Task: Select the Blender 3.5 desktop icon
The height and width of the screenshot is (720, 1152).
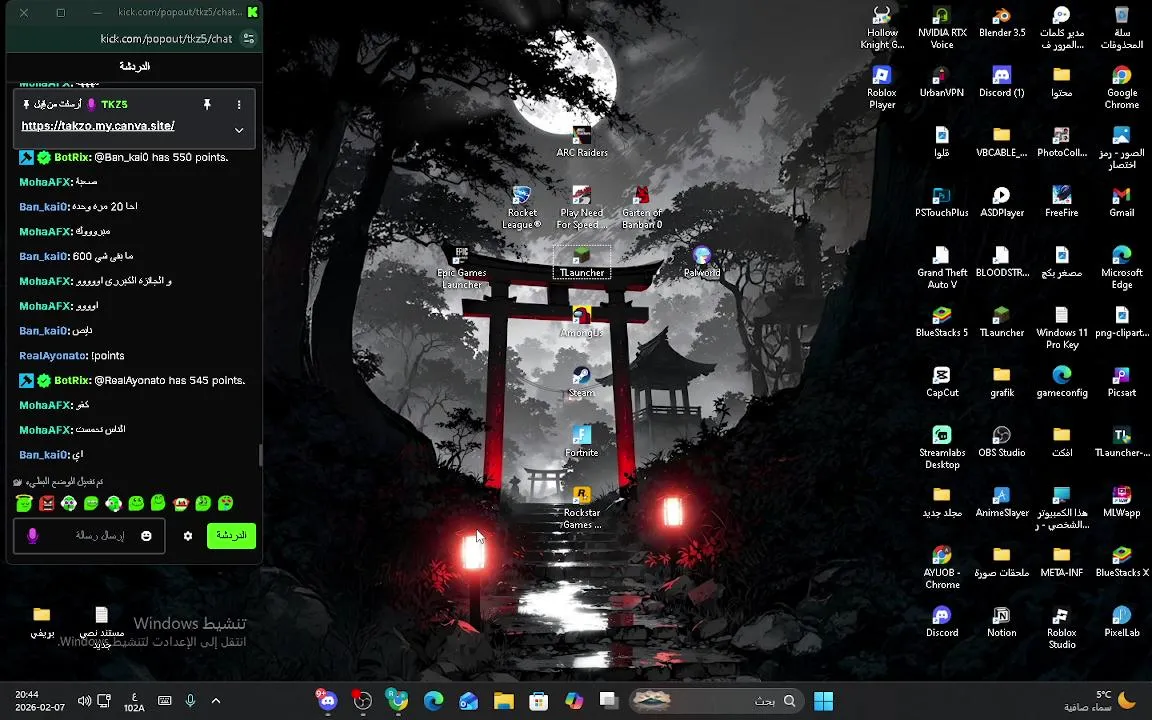Action: [1001, 22]
